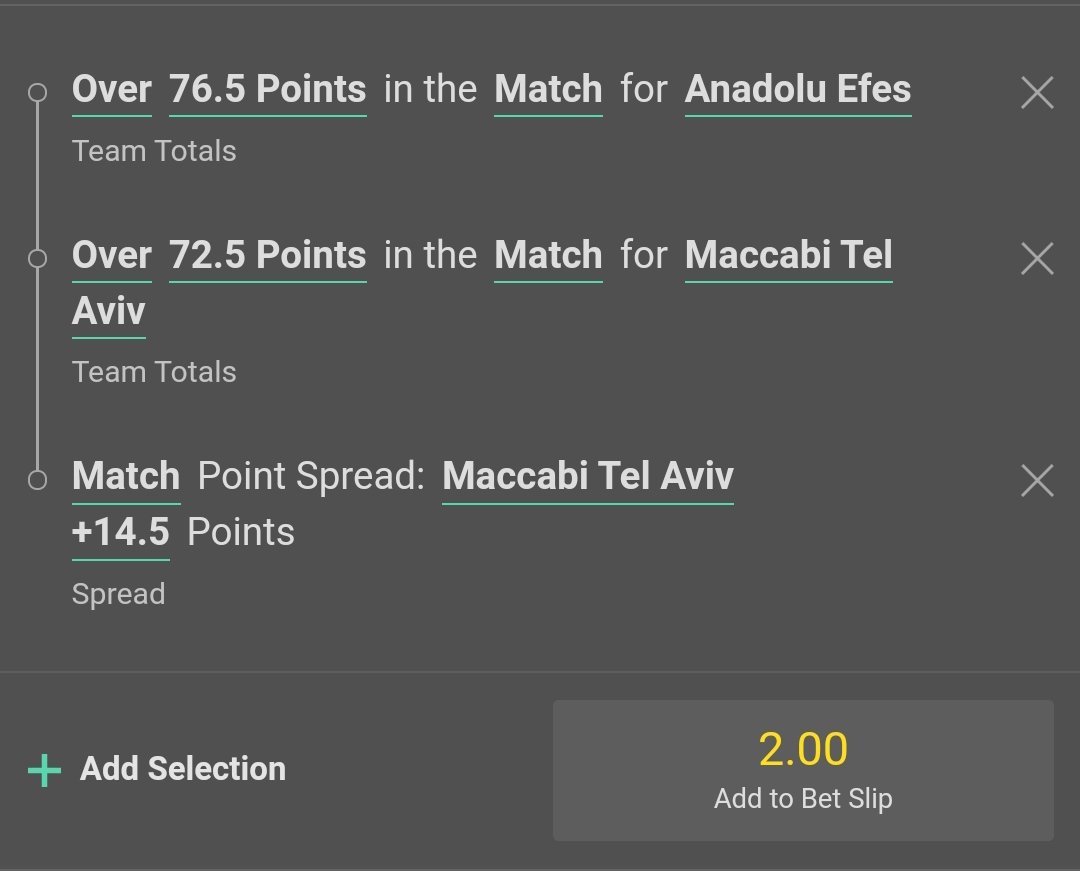The height and width of the screenshot is (871, 1080).
Task: Change Maccabi Tel Aviv team in Team Totals selection
Action: pos(788,256)
